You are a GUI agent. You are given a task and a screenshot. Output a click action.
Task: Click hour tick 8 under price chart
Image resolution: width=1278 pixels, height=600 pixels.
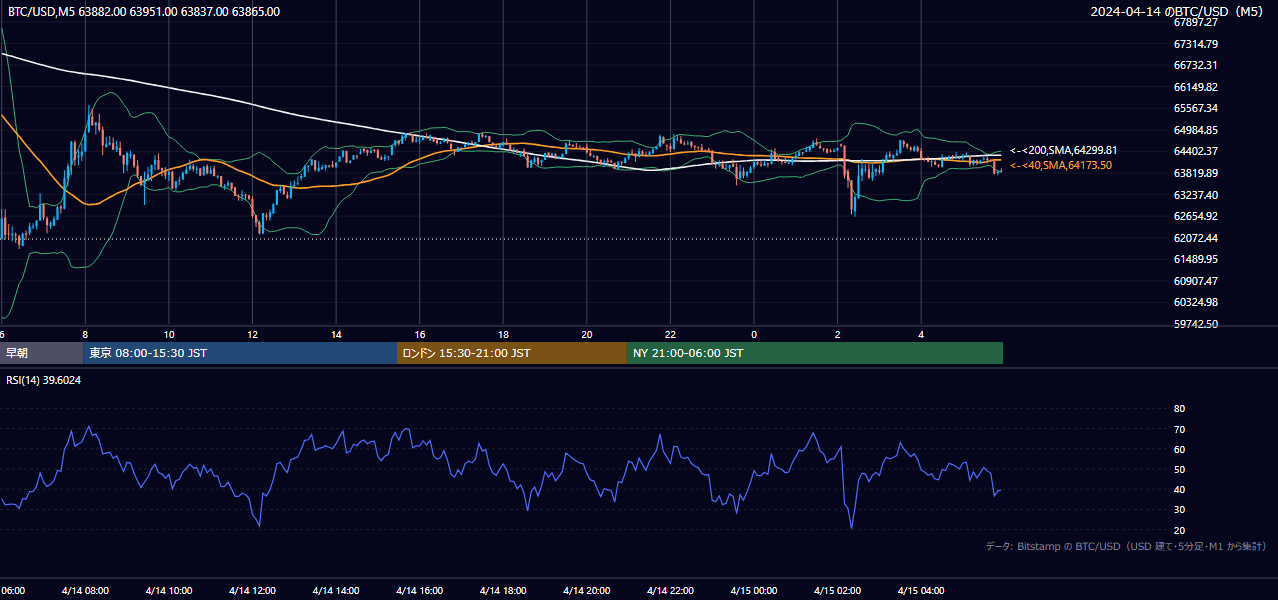tap(85, 334)
